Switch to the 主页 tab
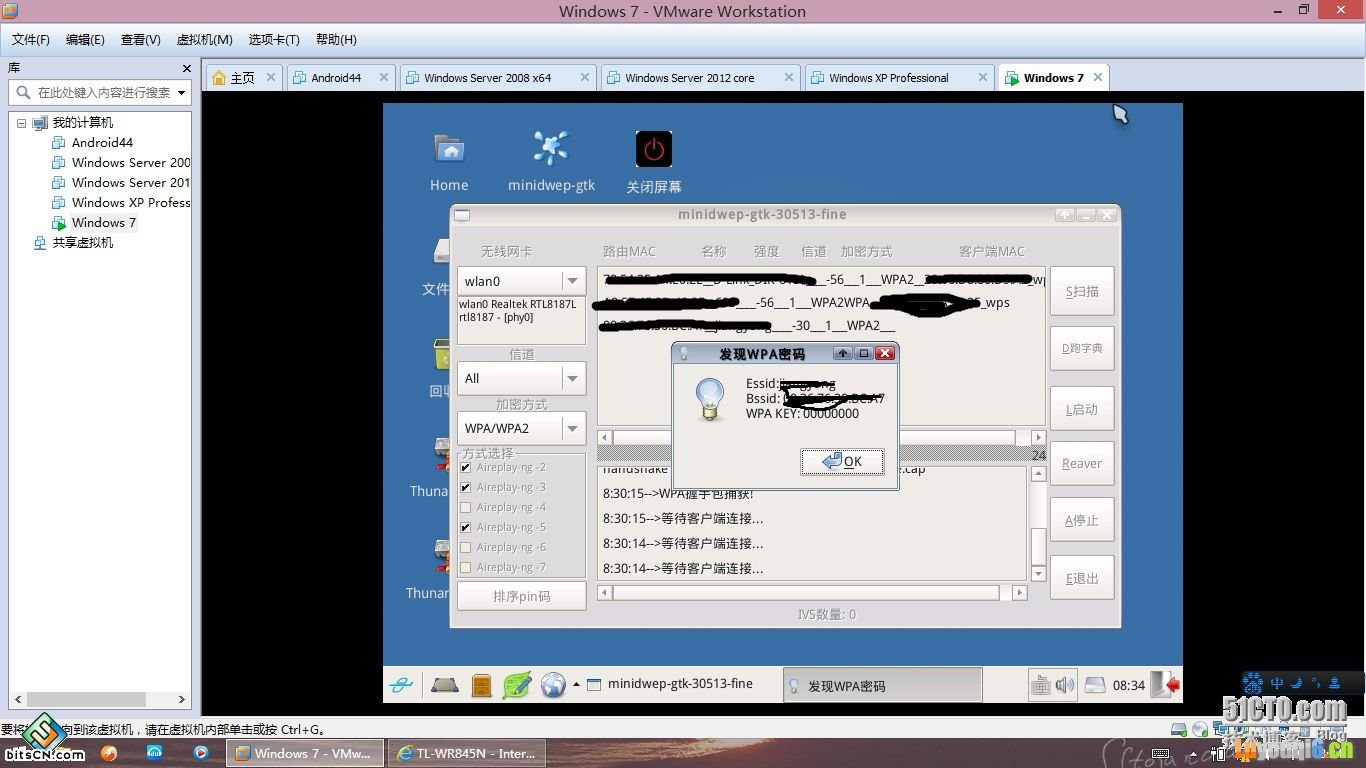The height and width of the screenshot is (768, 1366). pos(243,77)
